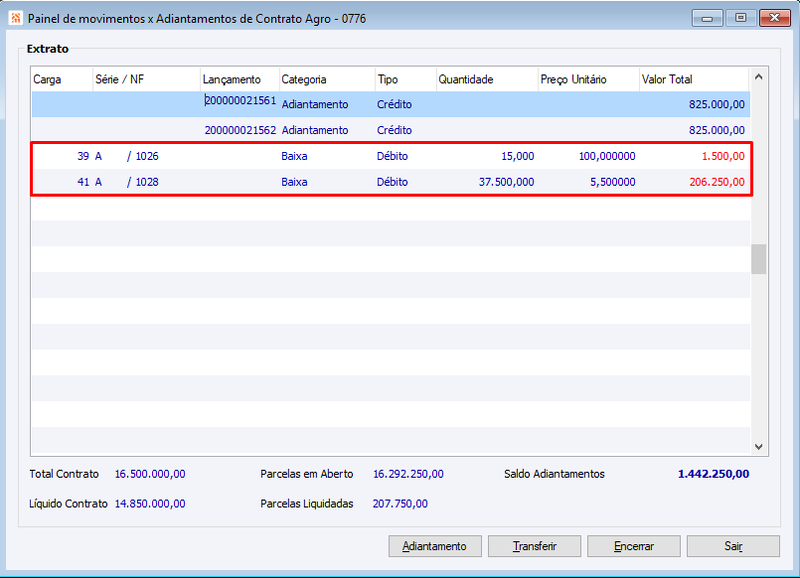This screenshot has height=578, width=800.
Task: Click the Preço Unitário column header
Action: click(589, 80)
